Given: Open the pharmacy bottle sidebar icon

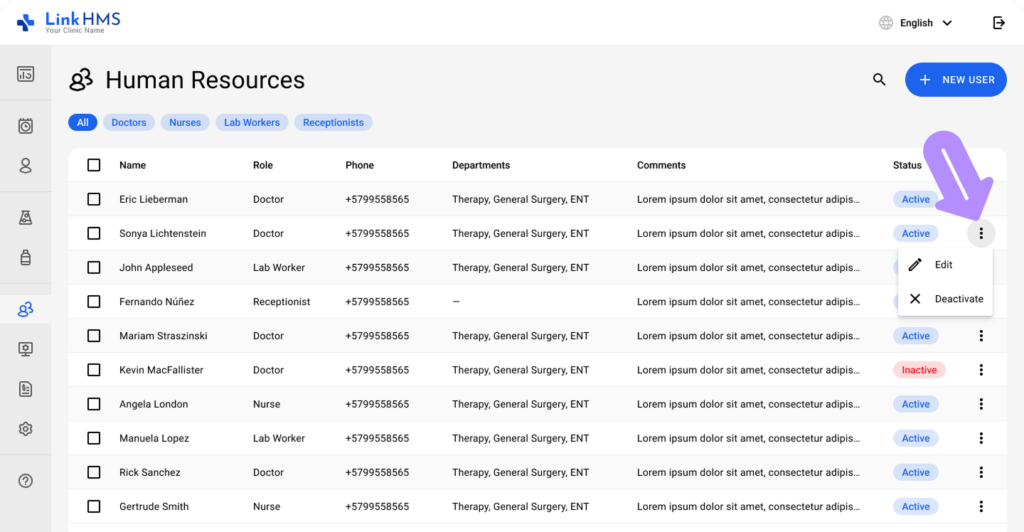Looking at the screenshot, I should pos(25,257).
